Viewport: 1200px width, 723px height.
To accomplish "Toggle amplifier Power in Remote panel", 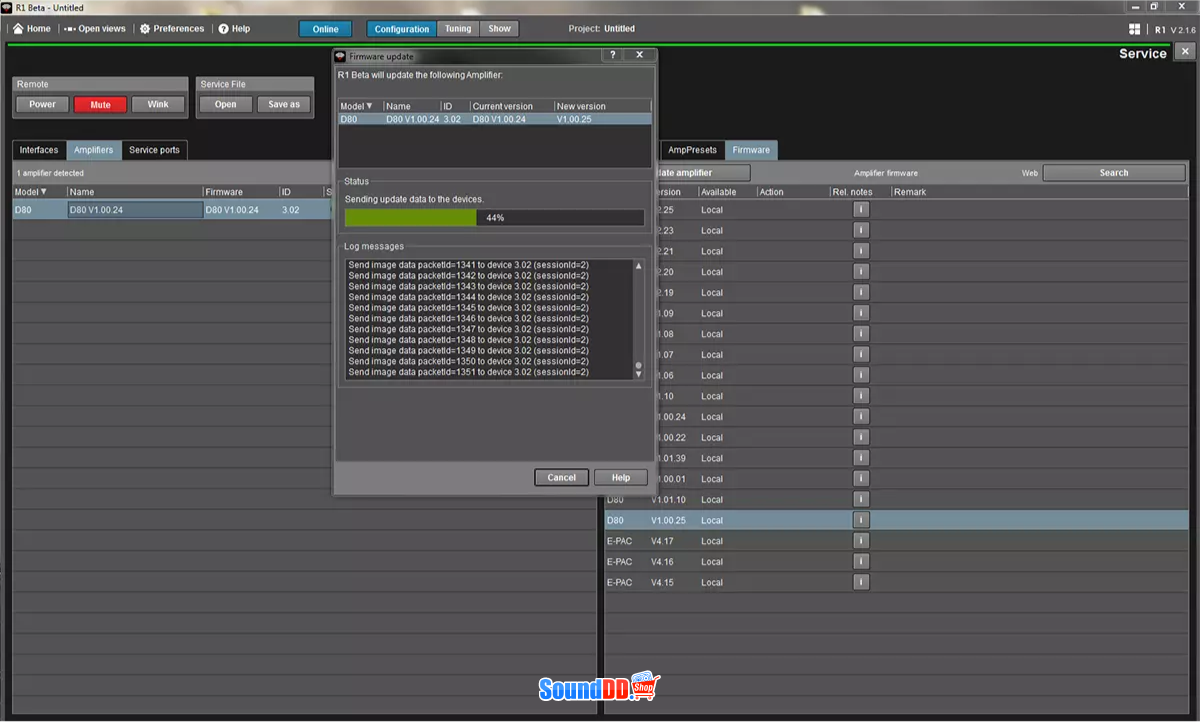I will click(42, 104).
